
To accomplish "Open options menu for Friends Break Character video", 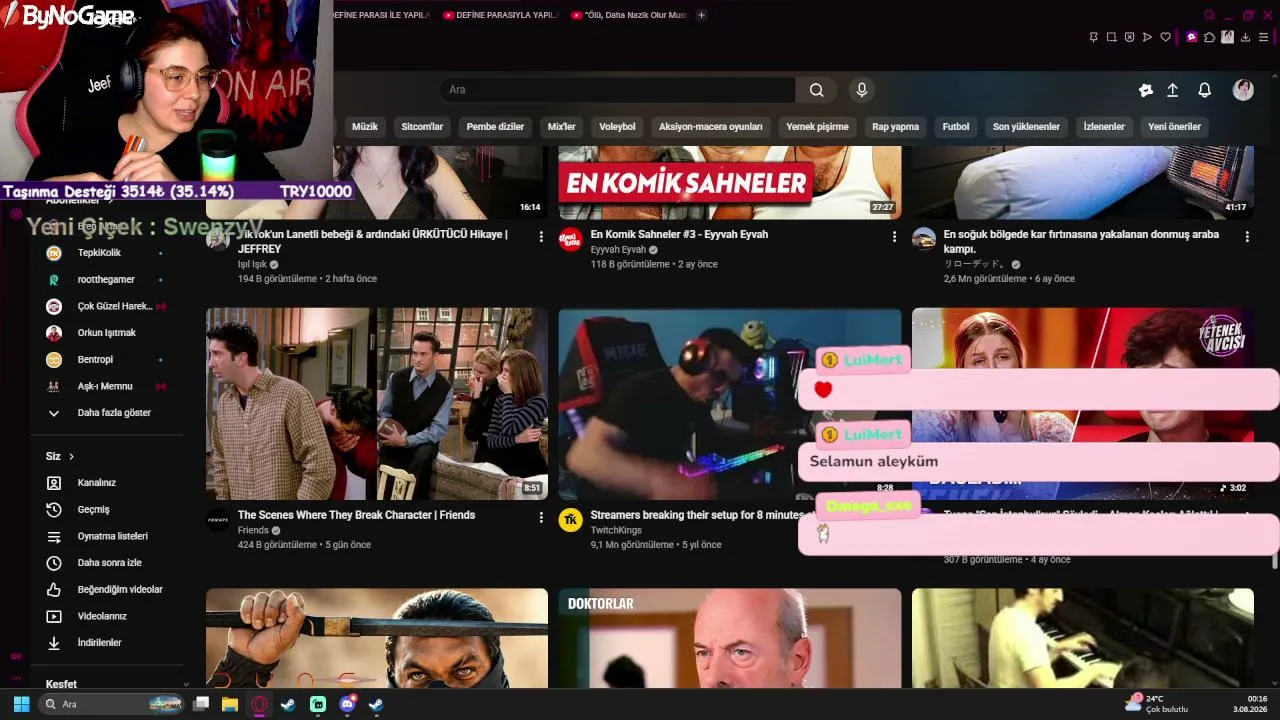I will point(541,518).
